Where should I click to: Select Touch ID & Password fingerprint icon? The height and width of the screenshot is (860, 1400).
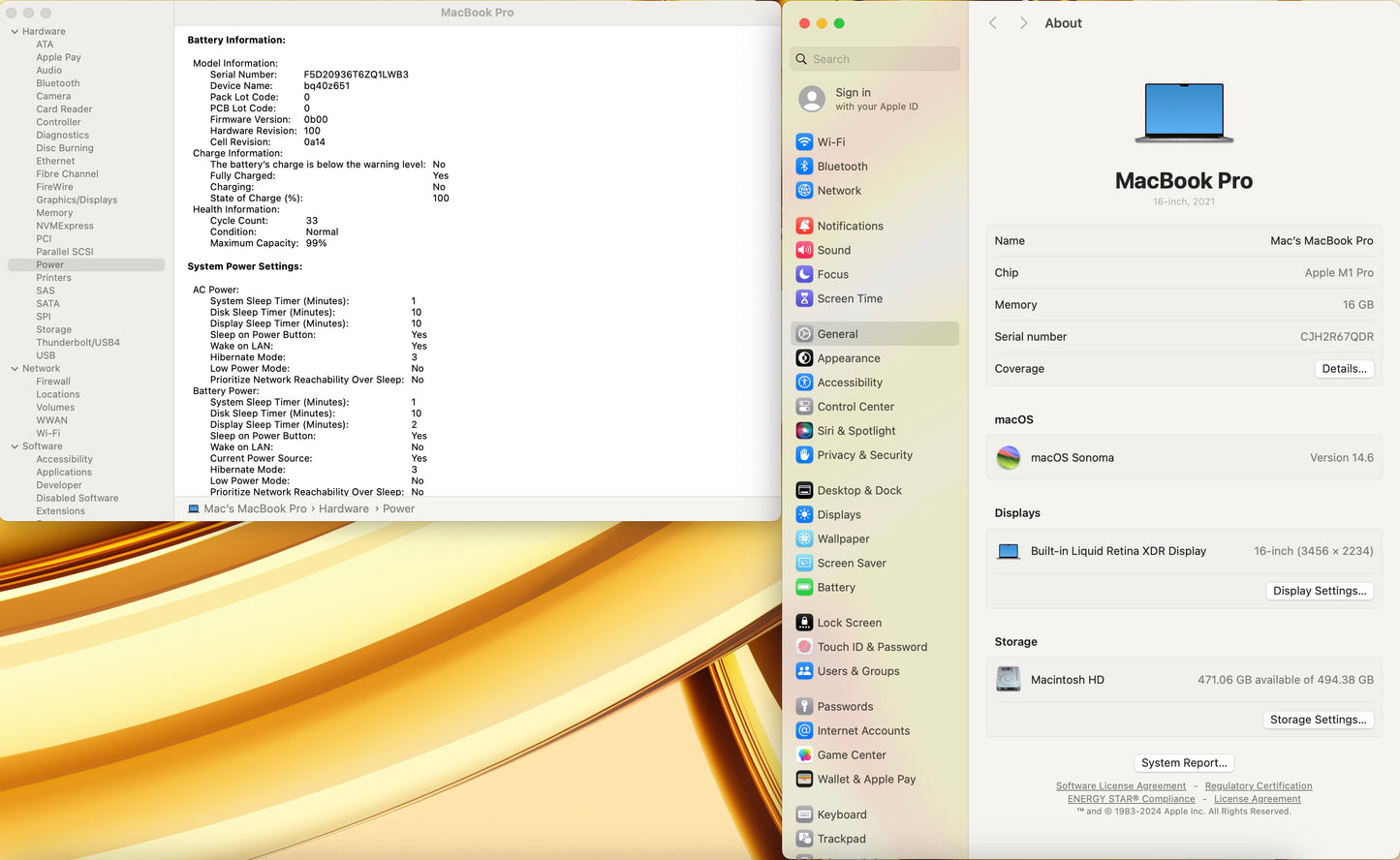click(804, 647)
